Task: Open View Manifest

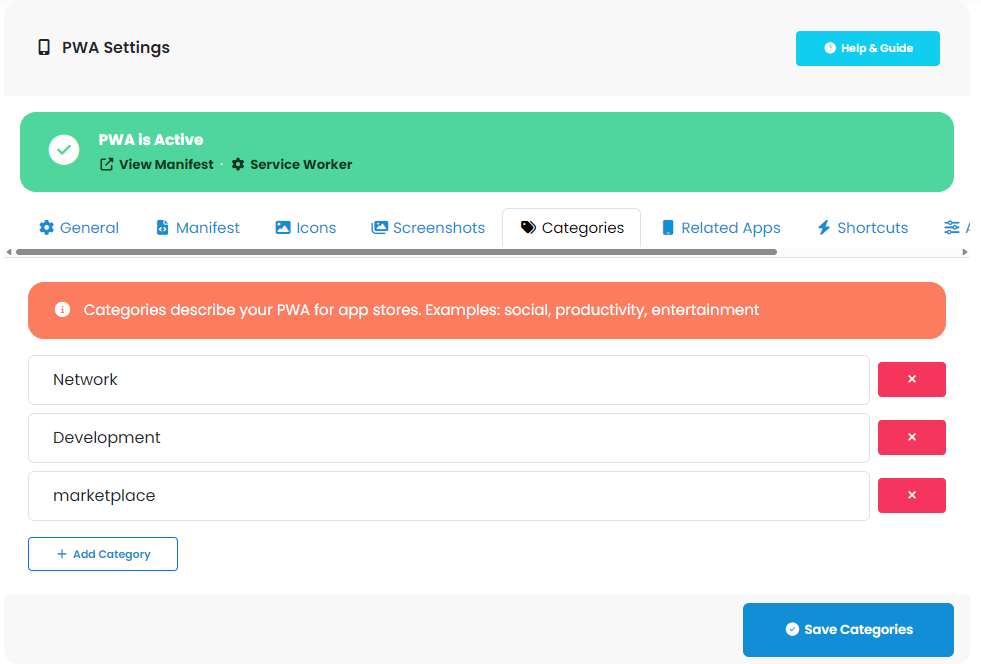Action: 156,164
